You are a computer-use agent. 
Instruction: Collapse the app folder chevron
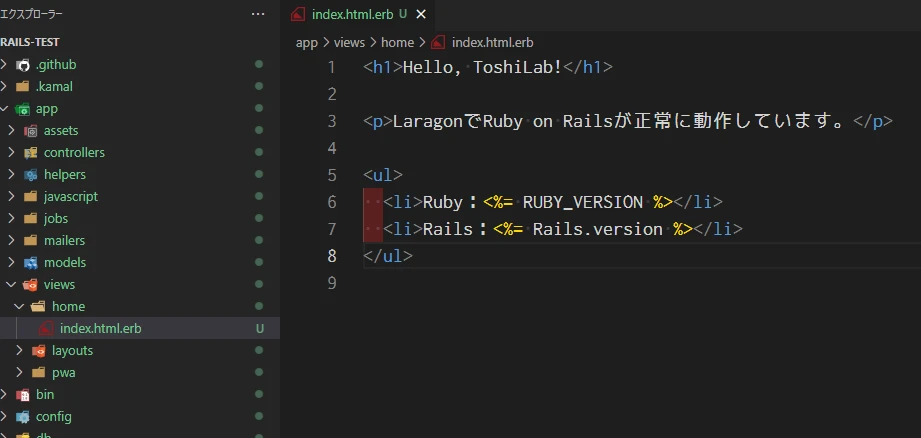[4, 109]
